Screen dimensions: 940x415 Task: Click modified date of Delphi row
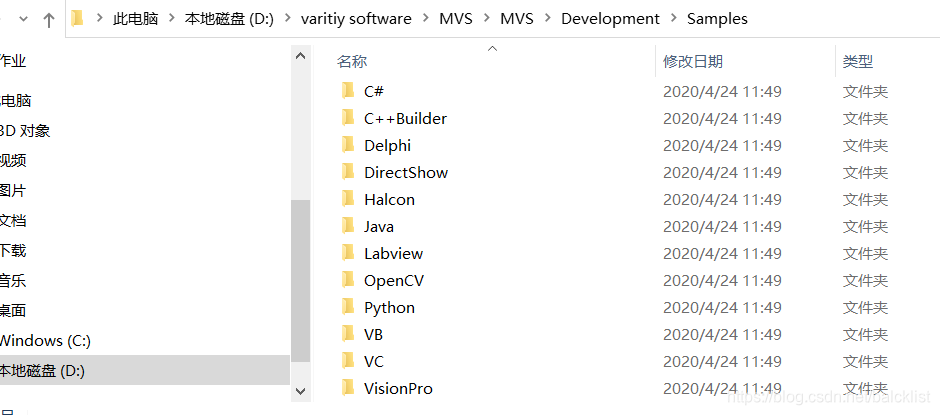pyautogui.click(x=722, y=145)
